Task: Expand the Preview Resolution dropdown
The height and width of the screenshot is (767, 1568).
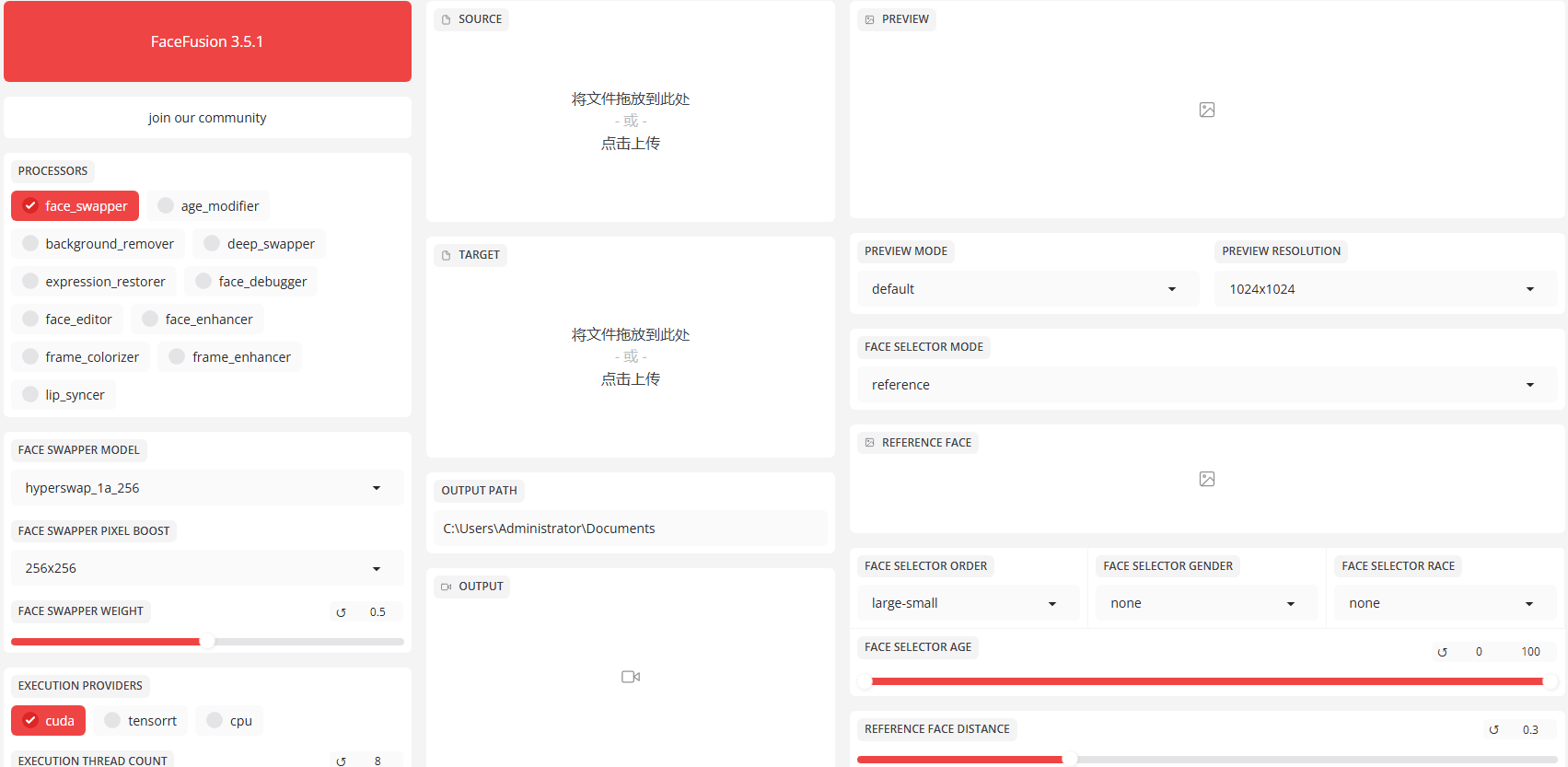Action: [1385, 289]
